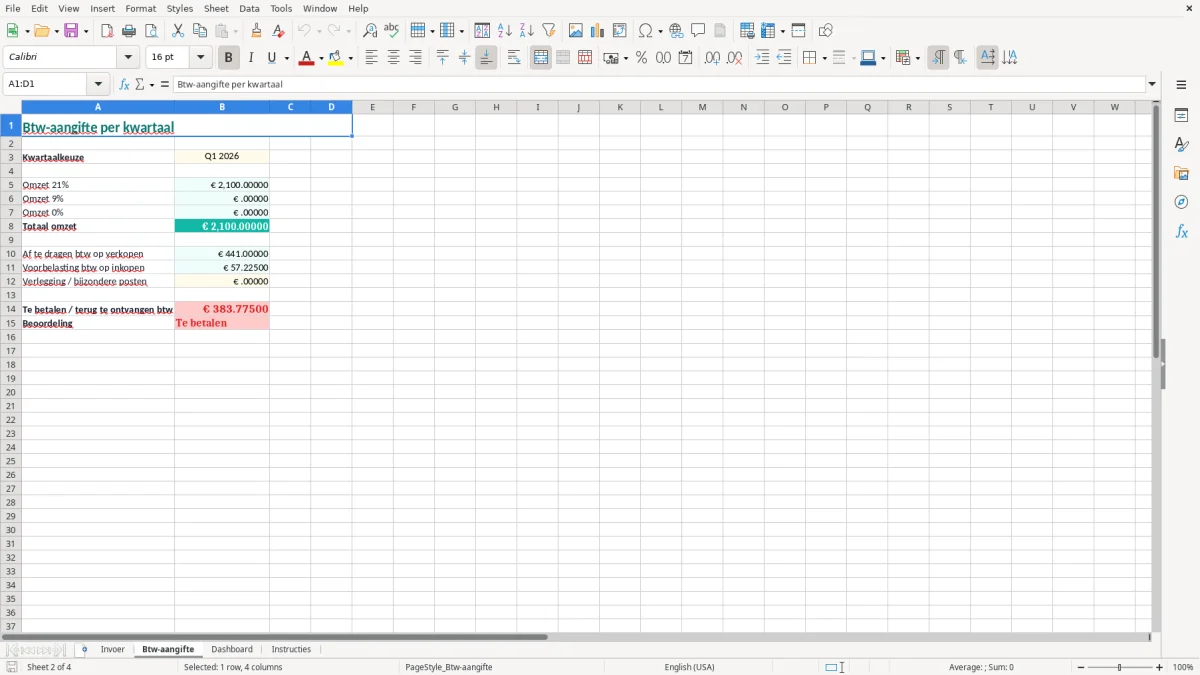1200x675 pixels.
Task: Toggle Merge and Center Cells button
Action: pos(541,58)
